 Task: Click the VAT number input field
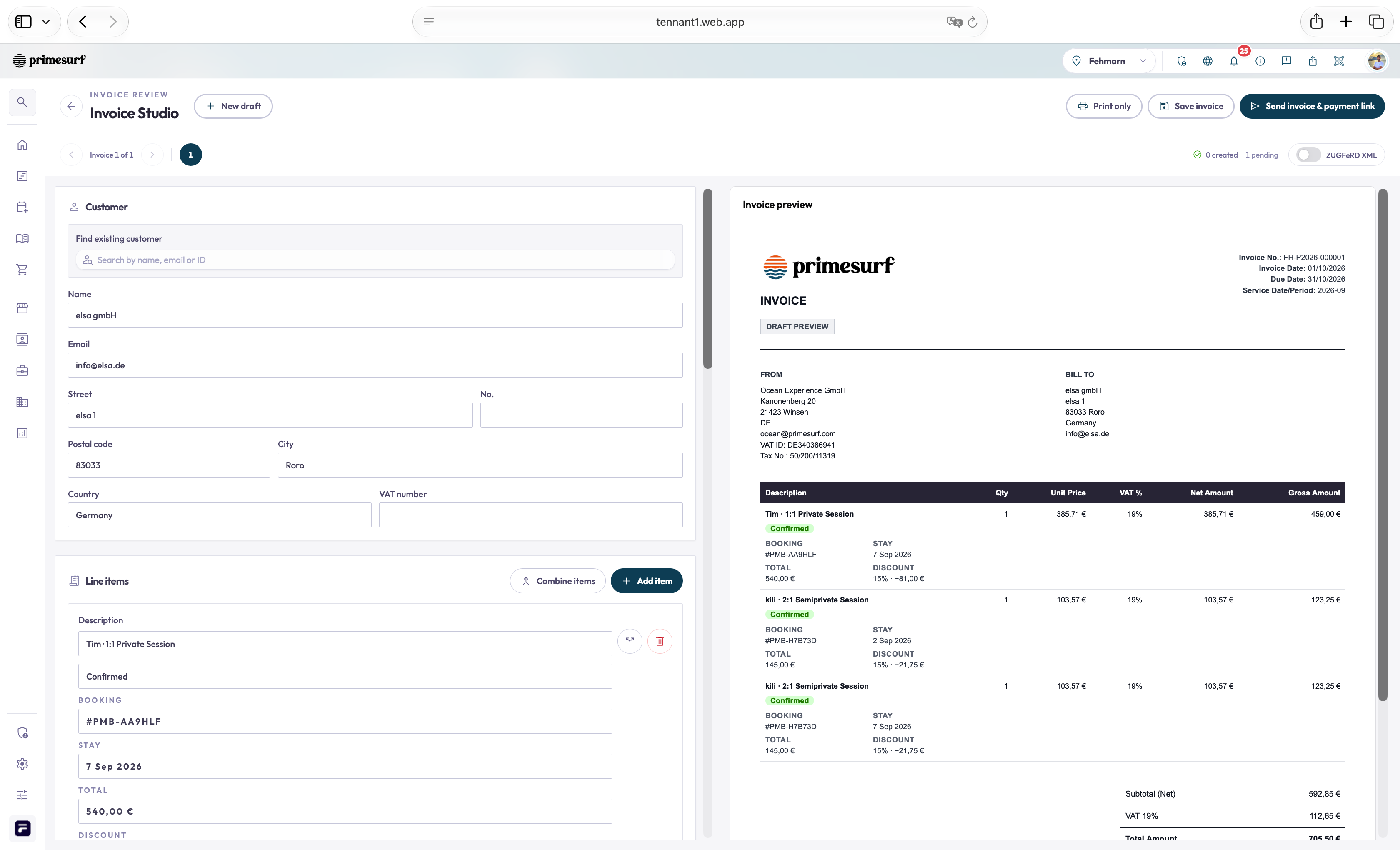pos(531,515)
